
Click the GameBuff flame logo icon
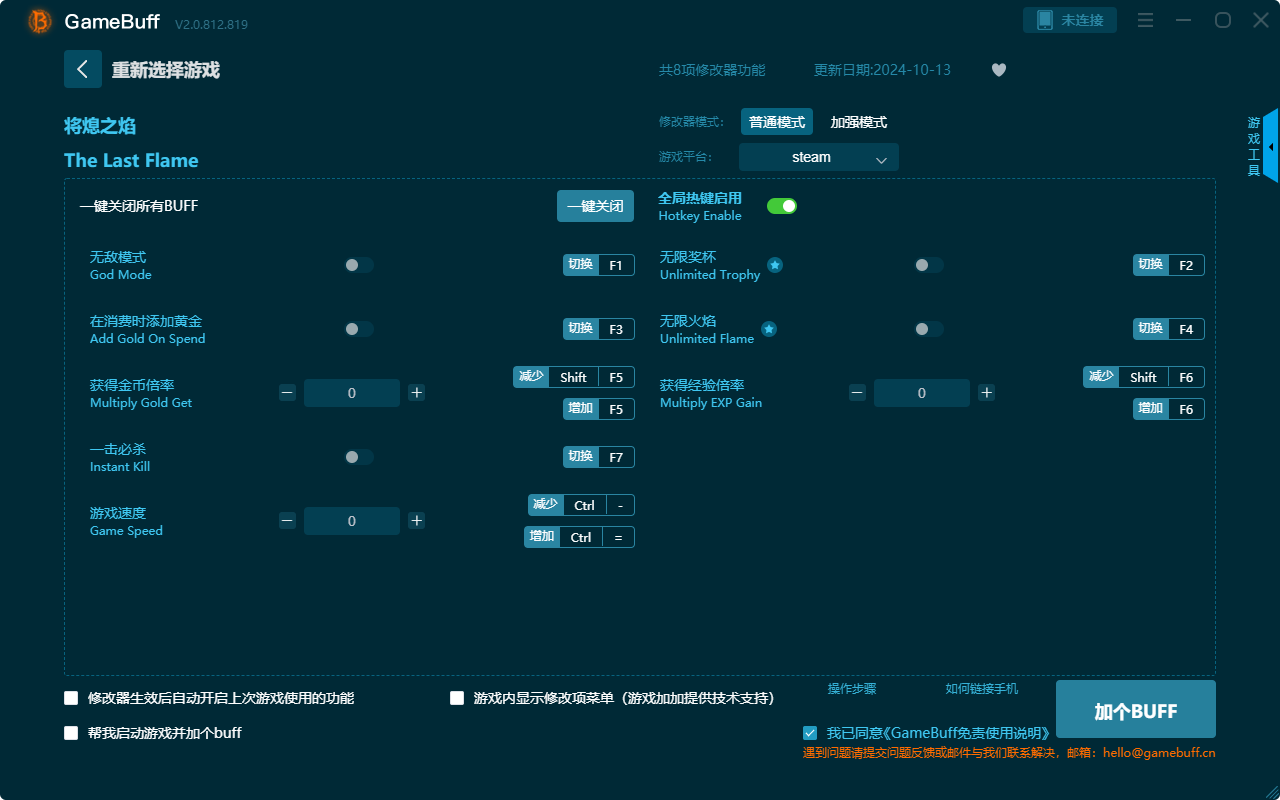pos(38,20)
